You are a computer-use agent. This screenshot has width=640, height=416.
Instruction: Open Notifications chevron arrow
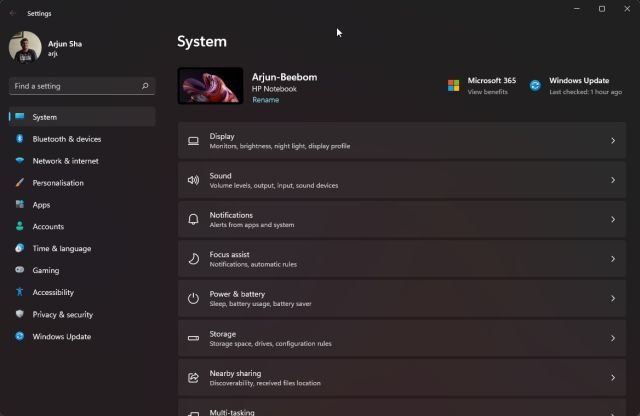[x=613, y=220]
